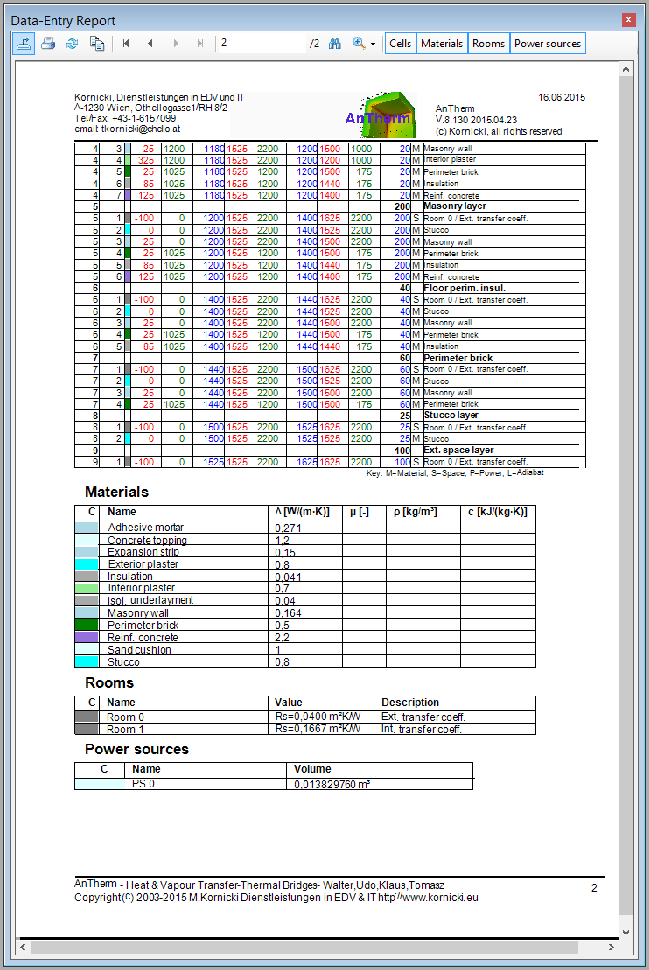Go to the previous page
The height and width of the screenshot is (970, 649).
pos(150,43)
